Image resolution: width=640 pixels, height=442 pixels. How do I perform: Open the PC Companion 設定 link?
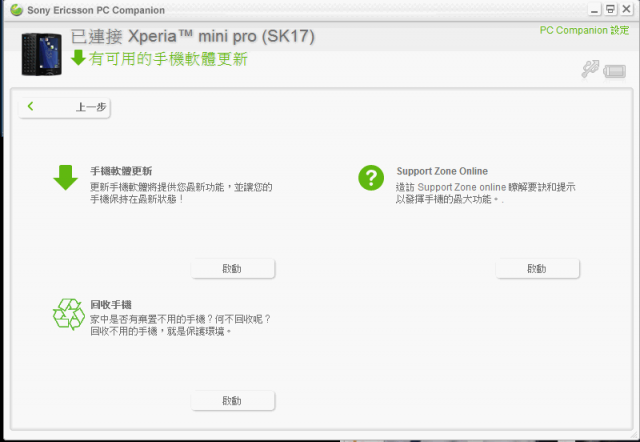tap(584, 30)
